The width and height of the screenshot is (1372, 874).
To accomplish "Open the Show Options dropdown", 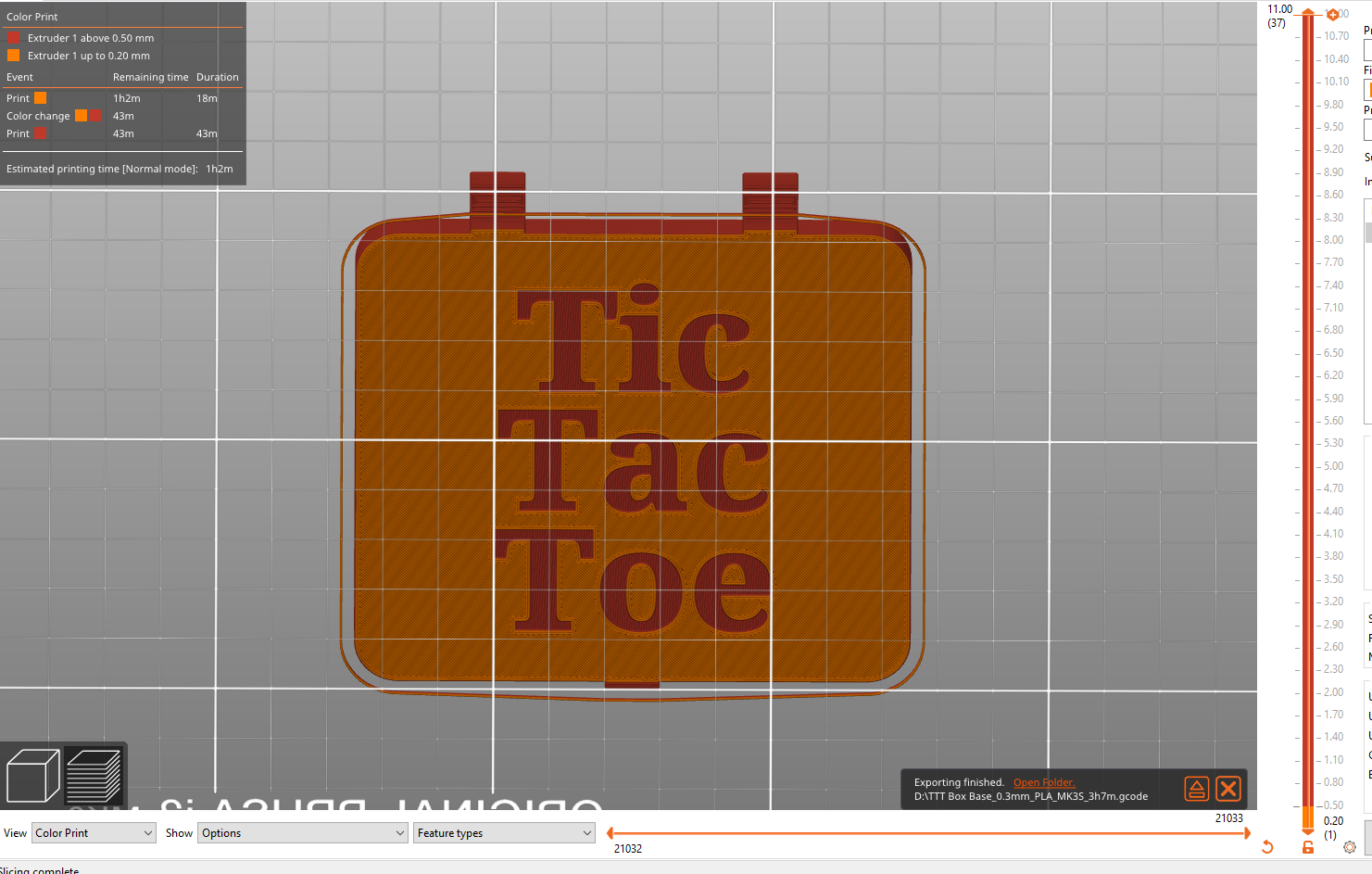I will tap(303, 832).
